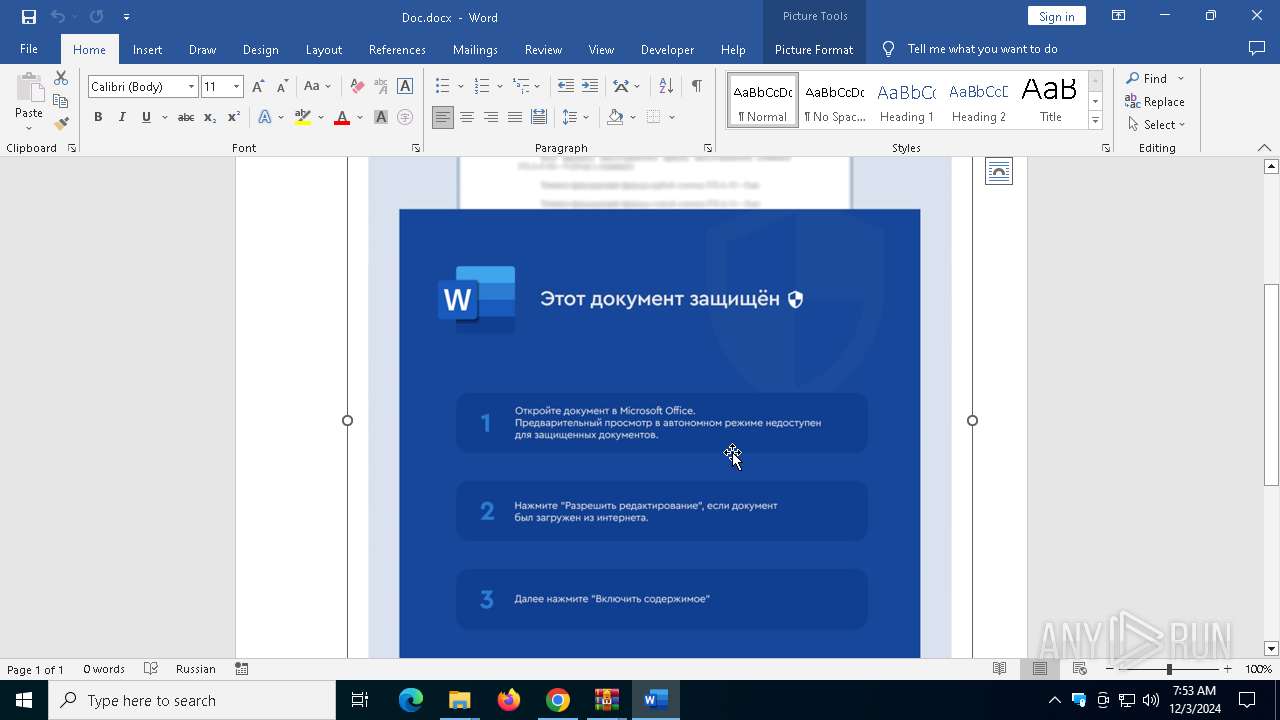Open the Line Spacing dropdown
The height and width of the screenshot is (720, 1280).
pyautogui.click(x=576, y=117)
